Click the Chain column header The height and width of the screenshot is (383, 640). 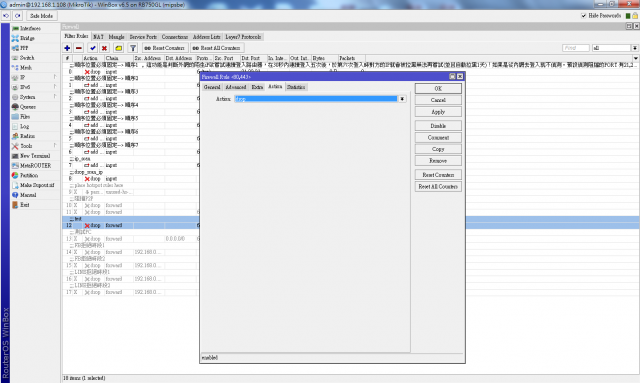tap(119, 58)
